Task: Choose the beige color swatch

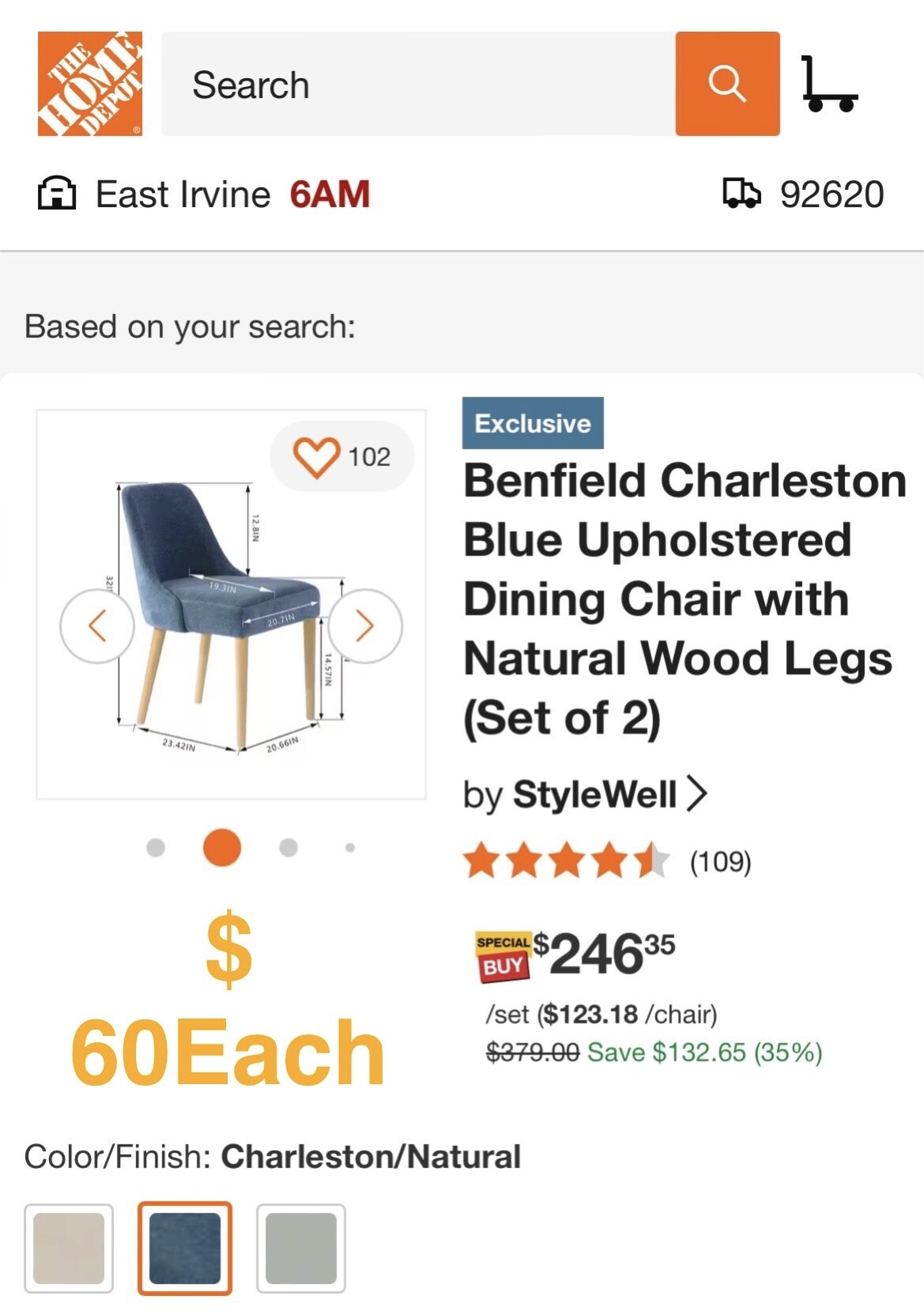Action: click(x=69, y=1248)
